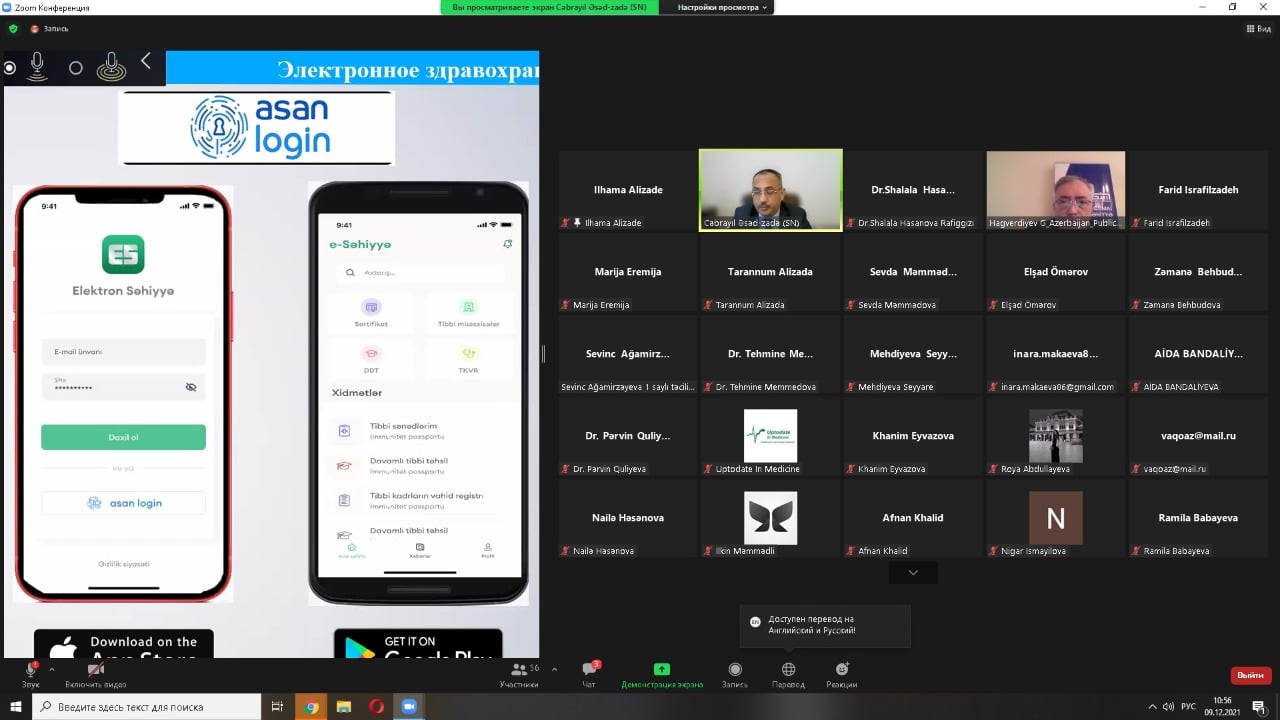Show more participants with down chevron
Image resolution: width=1280 pixels, height=720 pixels.
[x=913, y=572]
